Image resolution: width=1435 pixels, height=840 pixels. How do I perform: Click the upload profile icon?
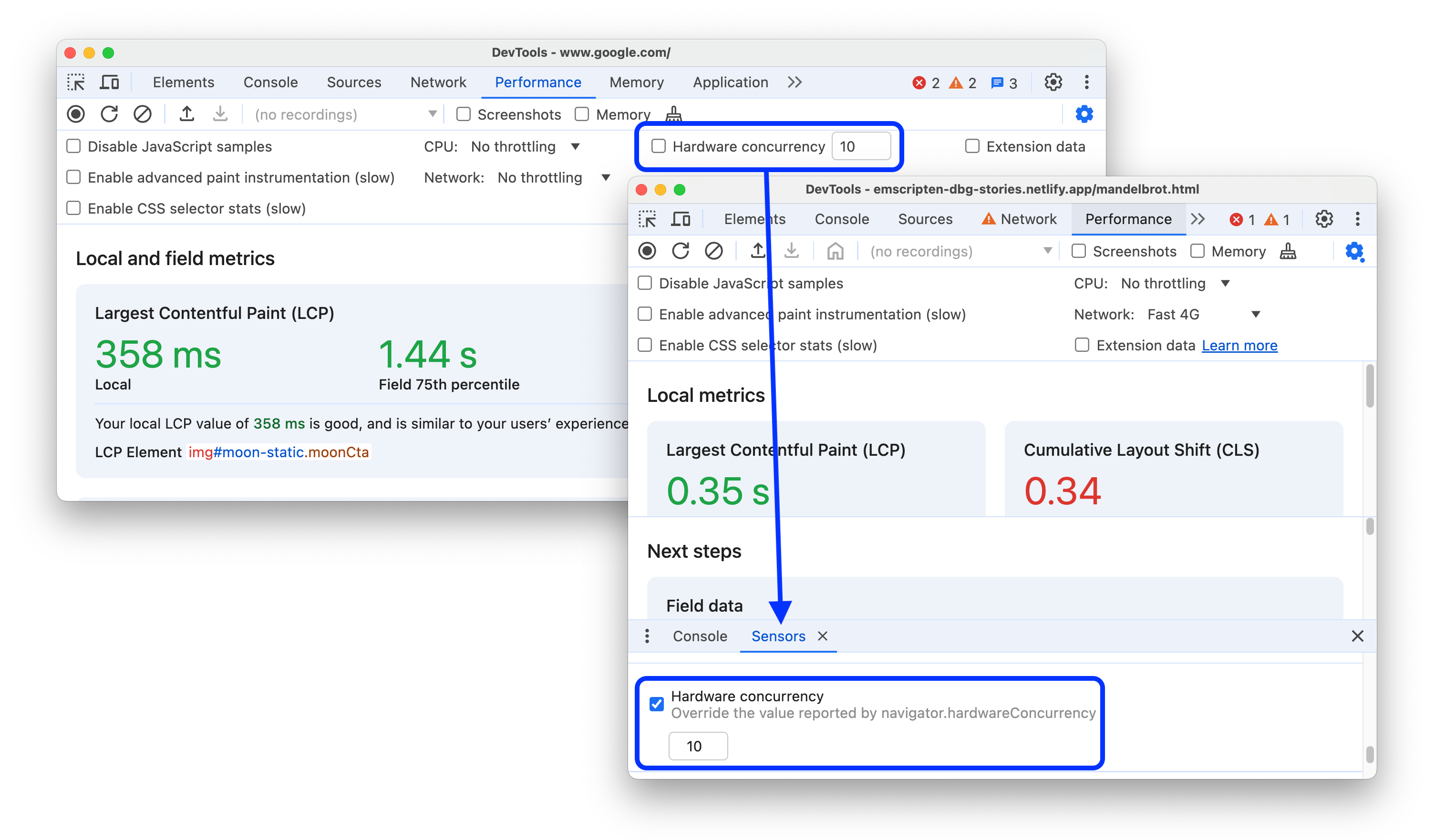coord(187,114)
